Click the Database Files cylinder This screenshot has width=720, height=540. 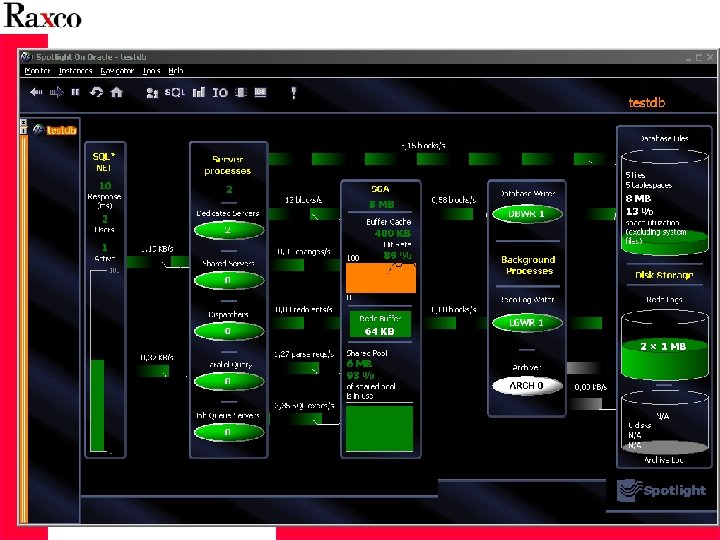pos(664,202)
